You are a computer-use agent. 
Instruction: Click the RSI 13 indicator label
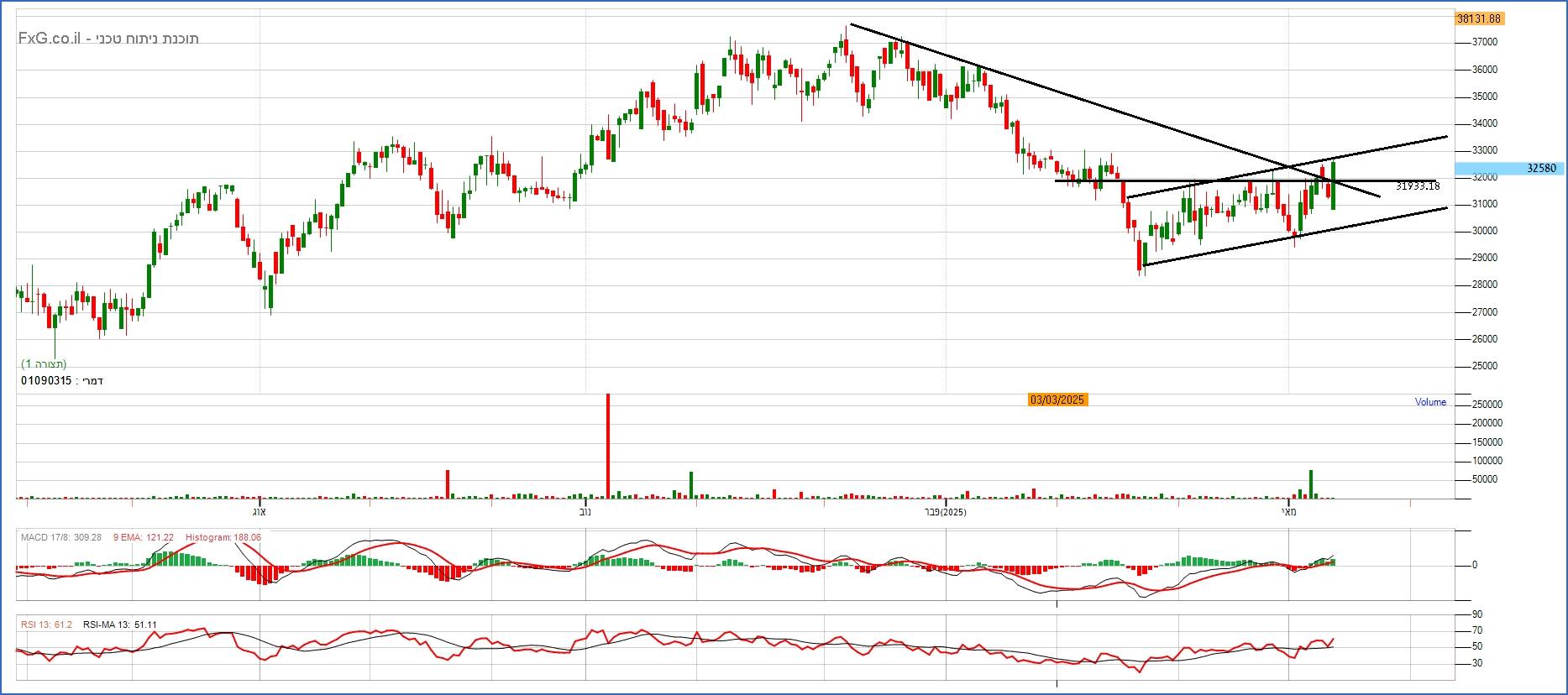point(46,625)
